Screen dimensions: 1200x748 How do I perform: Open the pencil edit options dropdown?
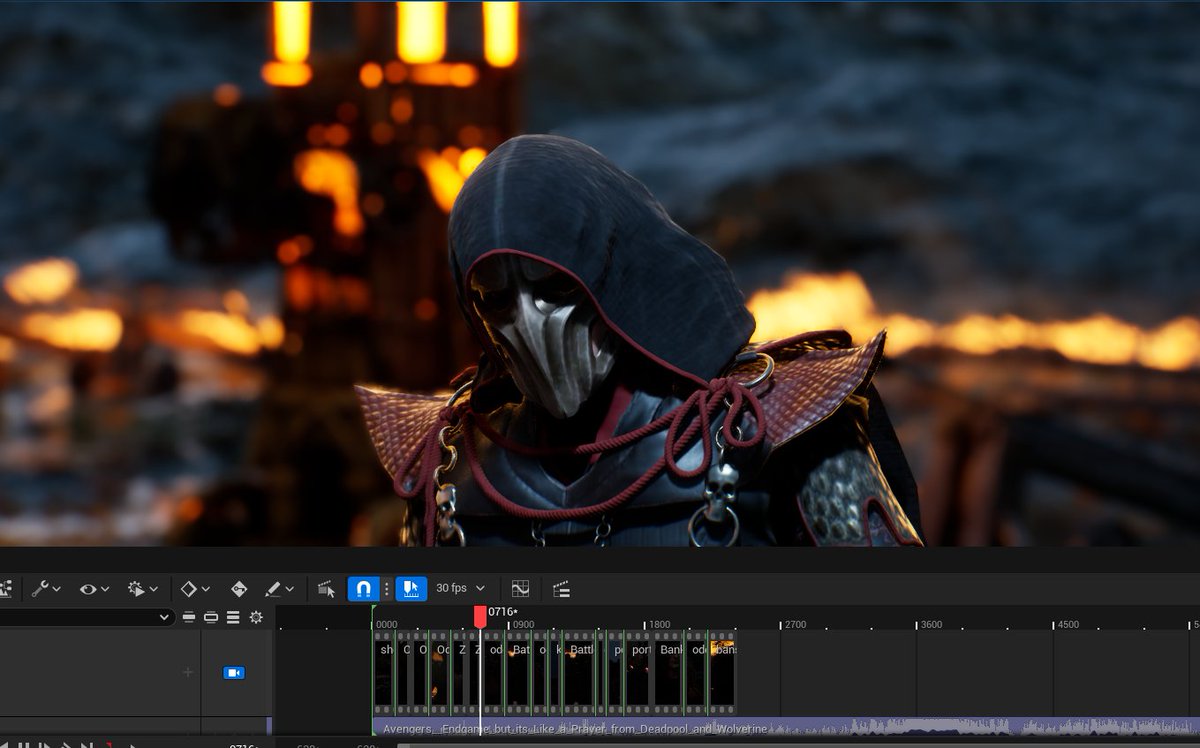(x=278, y=589)
